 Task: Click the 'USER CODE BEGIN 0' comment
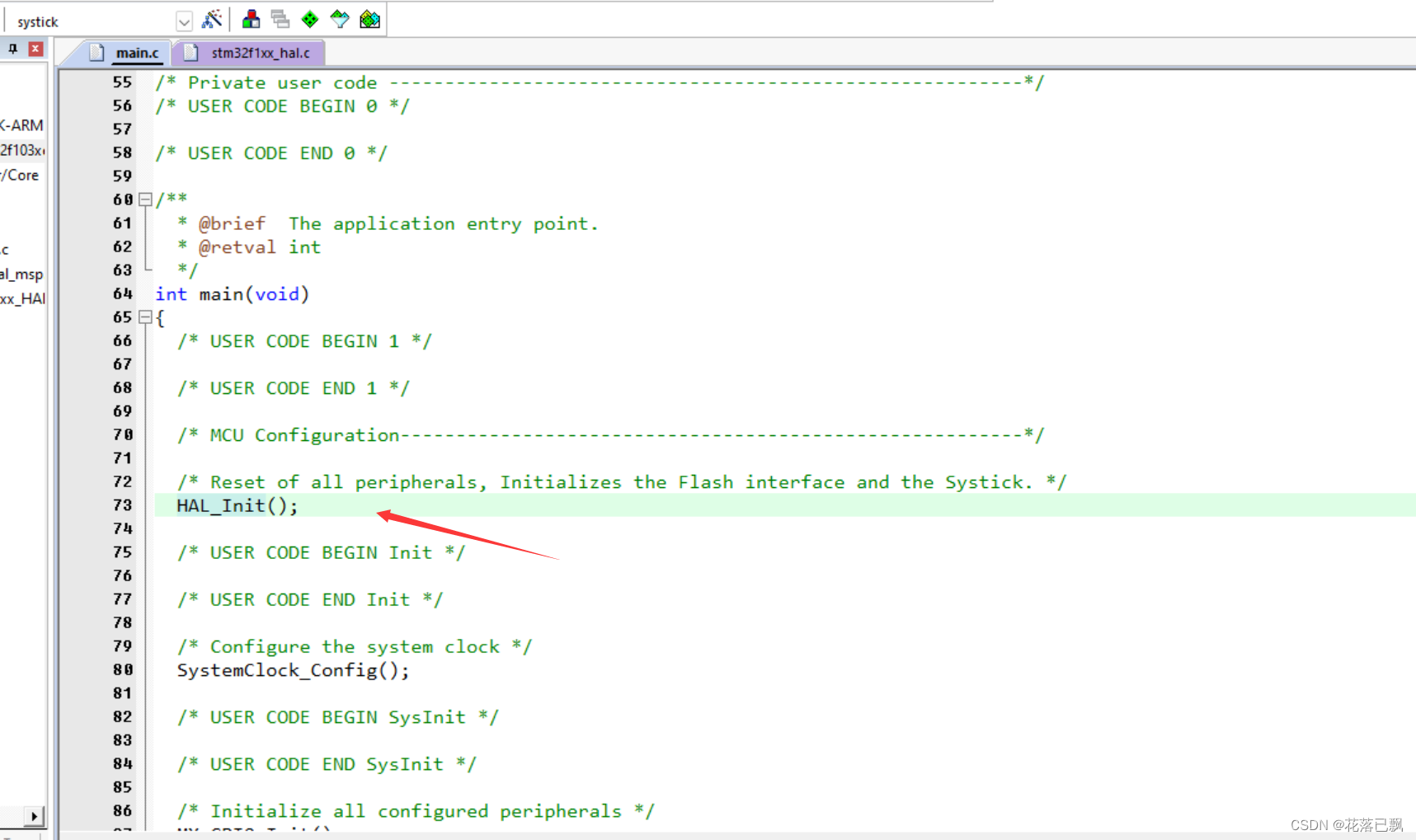(x=282, y=106)
